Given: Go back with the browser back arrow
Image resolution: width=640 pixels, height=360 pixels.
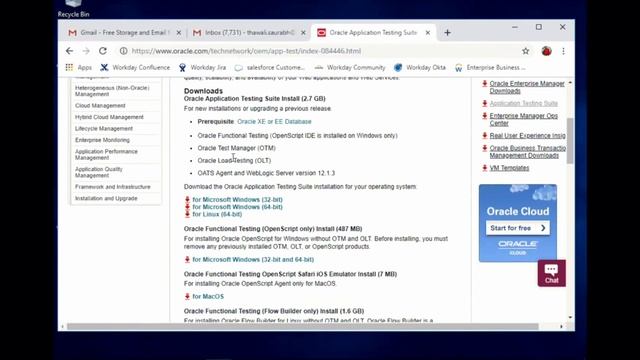Looking at the screenshot, I should pyautogui.click(x=69, y=51).
